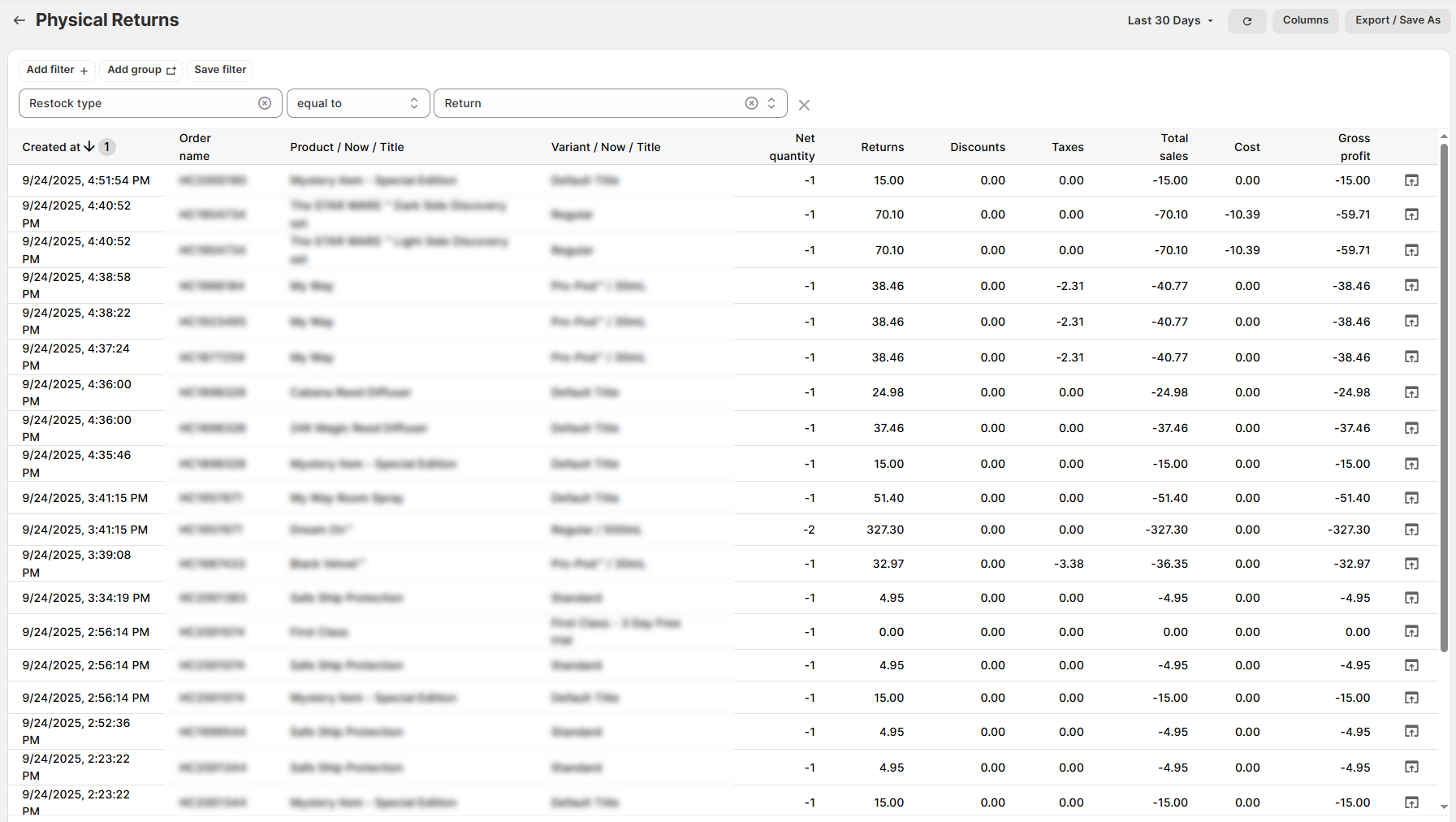This screenshot has height=822, width=1456.
Task: Open row icon for 9/24/2025 4:37:24 PM entry
Action: [1411, 357]
